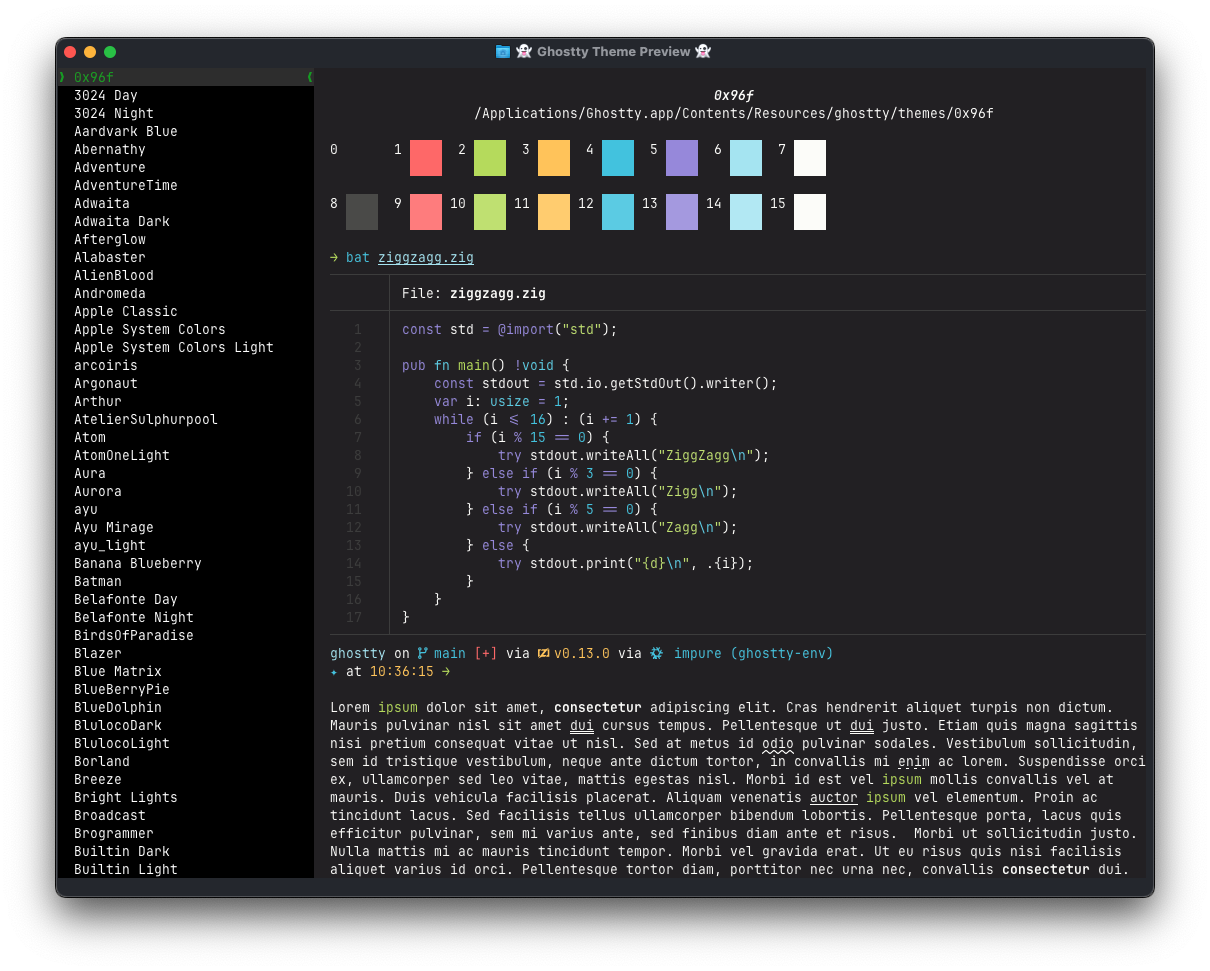Select the Adwaita Dark theme
Screen dimensions: 1210x971
point(122,222)
